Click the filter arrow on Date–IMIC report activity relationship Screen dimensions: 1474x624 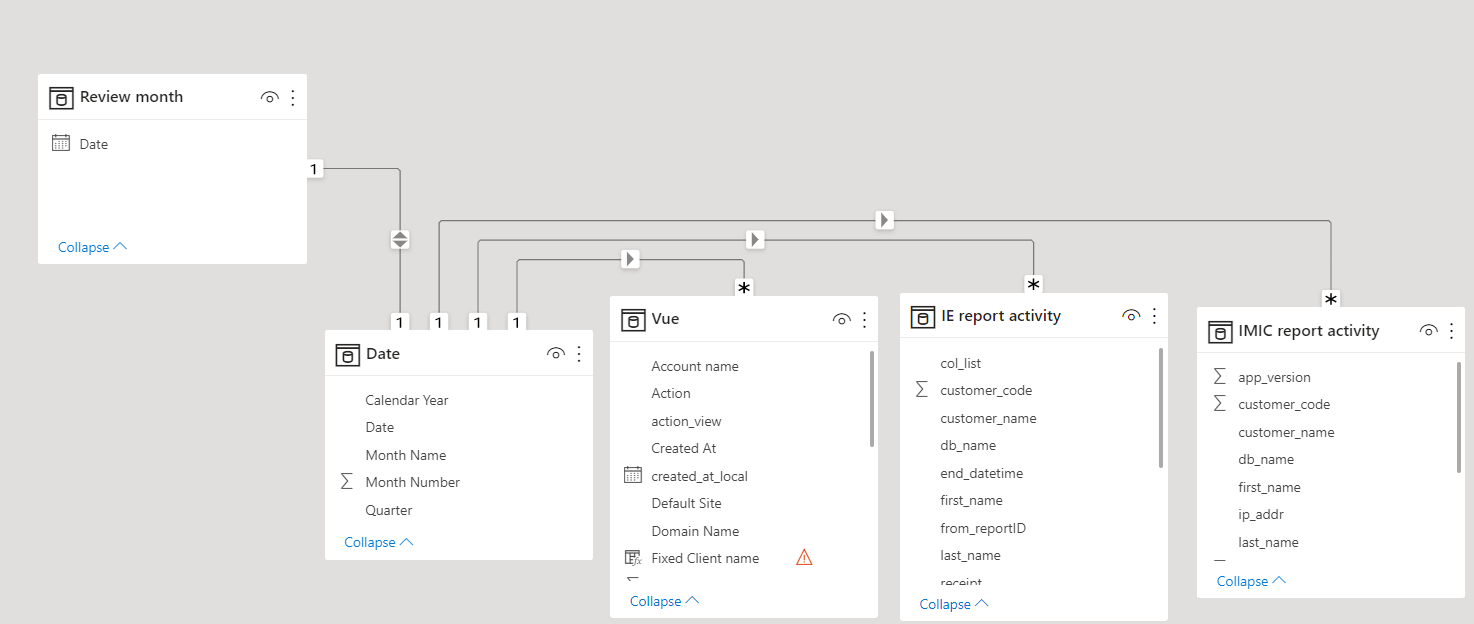tap(885, 220)
